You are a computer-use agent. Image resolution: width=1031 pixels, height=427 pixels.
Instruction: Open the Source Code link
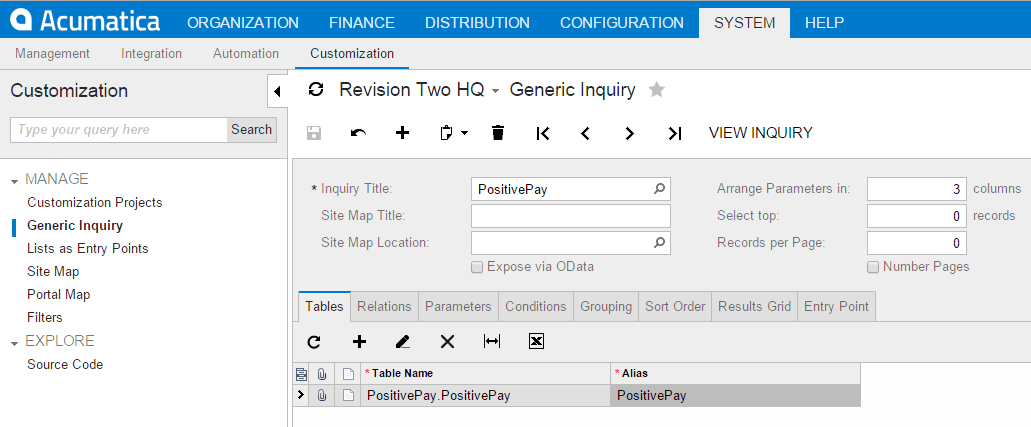[65, 364]
